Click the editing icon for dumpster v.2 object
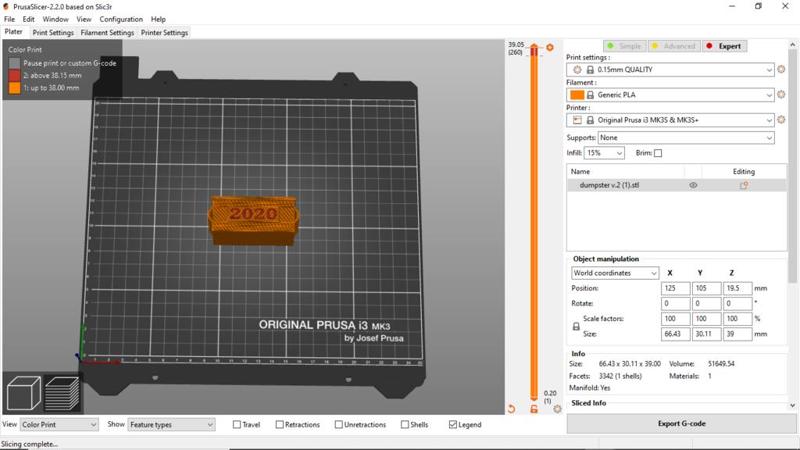The height and width of the screenshot is (450, 800). (x=744, y=185)
